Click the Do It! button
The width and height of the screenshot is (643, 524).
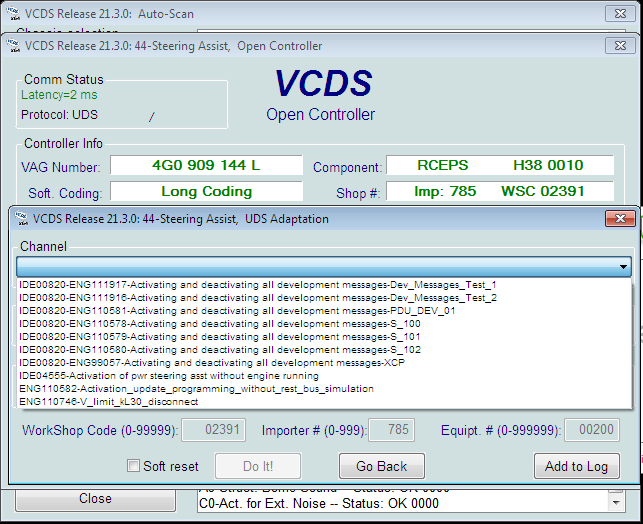click(x=258, y=466)
